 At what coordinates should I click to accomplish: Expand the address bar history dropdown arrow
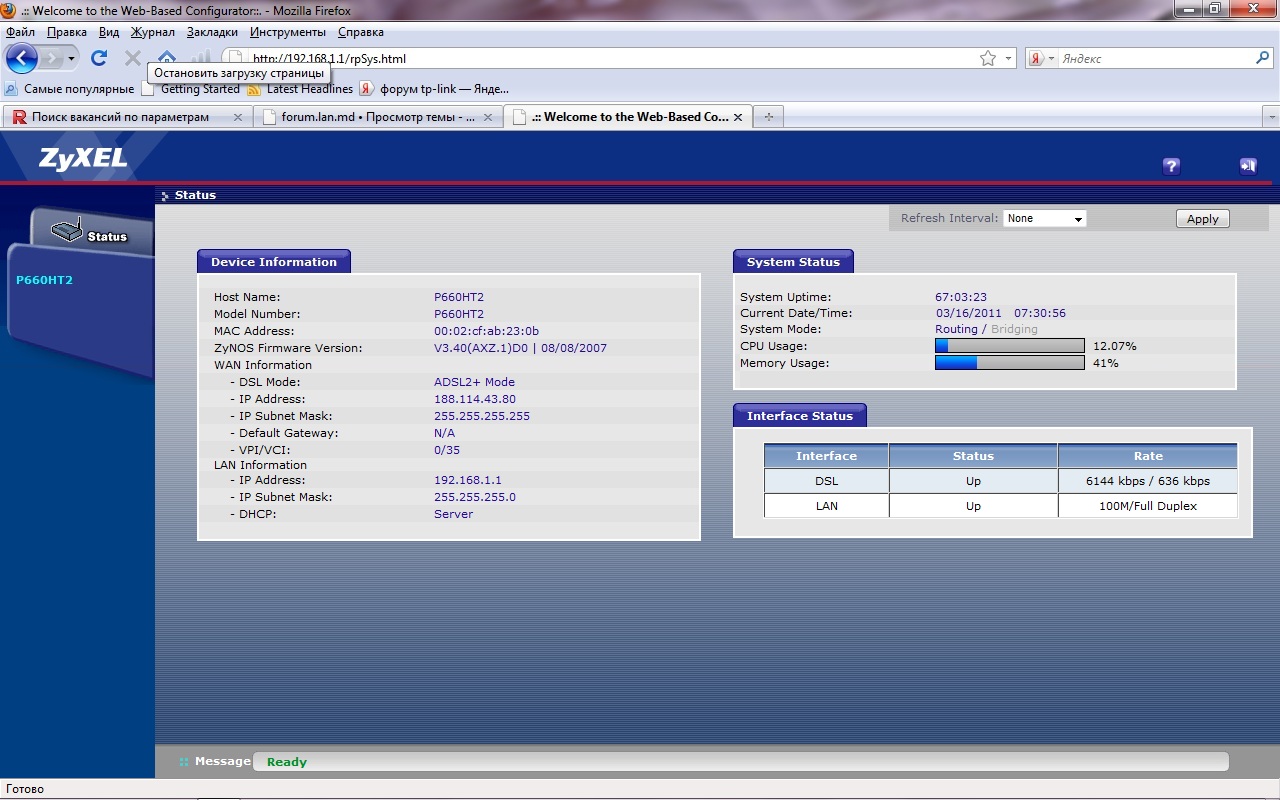click(1008, 59)
